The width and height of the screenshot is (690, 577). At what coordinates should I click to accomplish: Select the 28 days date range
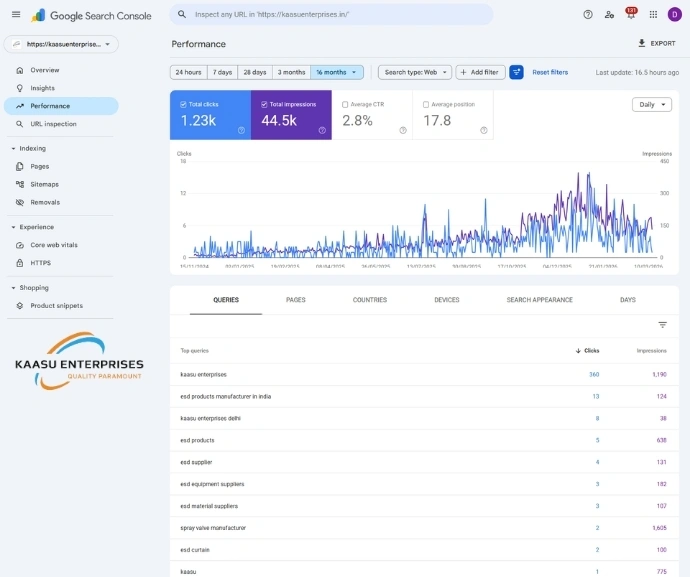click(255, 72)
